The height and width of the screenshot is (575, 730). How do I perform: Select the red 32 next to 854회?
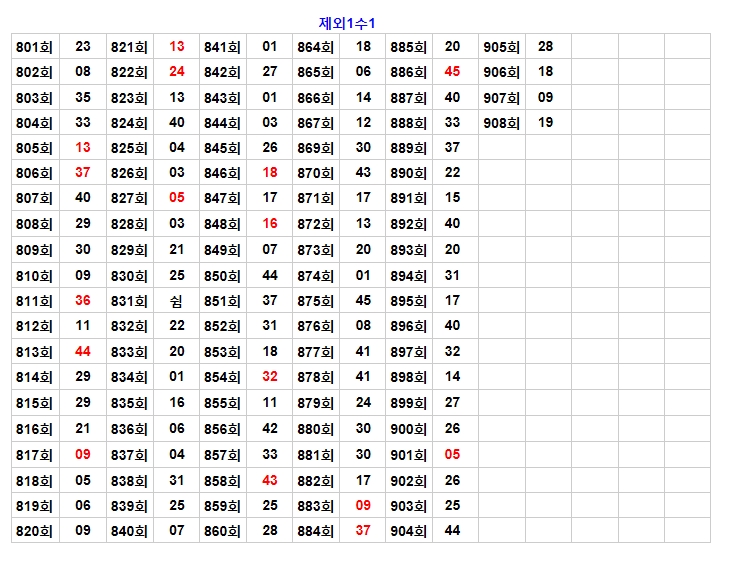[270, 378]
